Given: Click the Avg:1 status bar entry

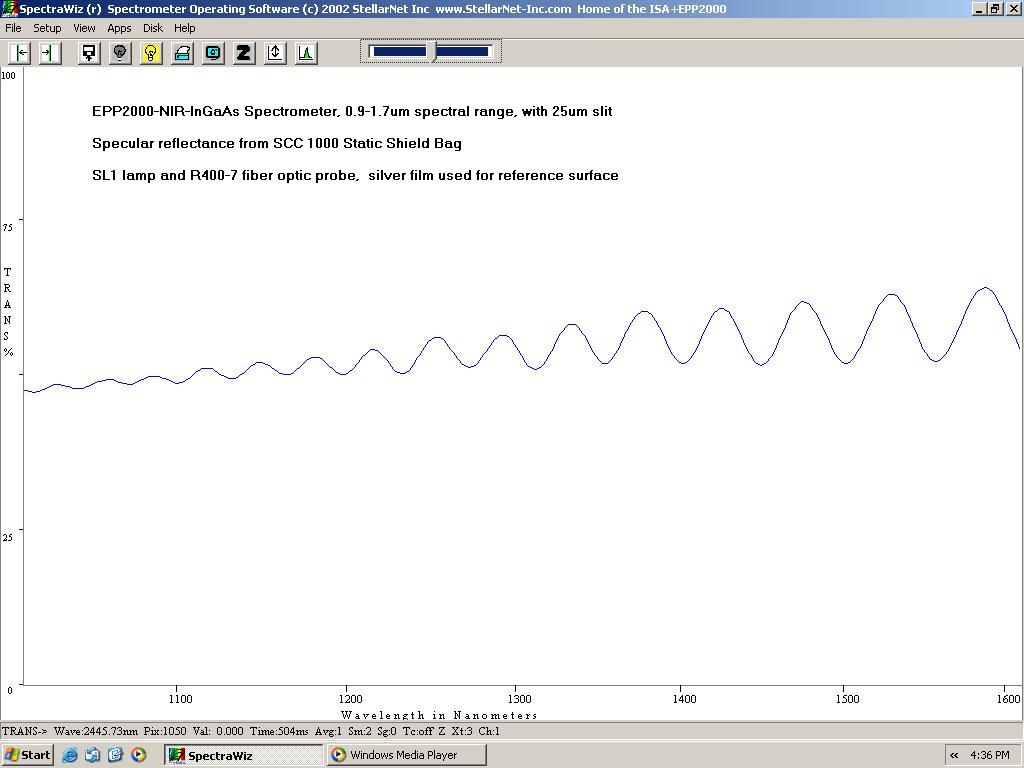Looking at the screenshot, I should 328,731.
